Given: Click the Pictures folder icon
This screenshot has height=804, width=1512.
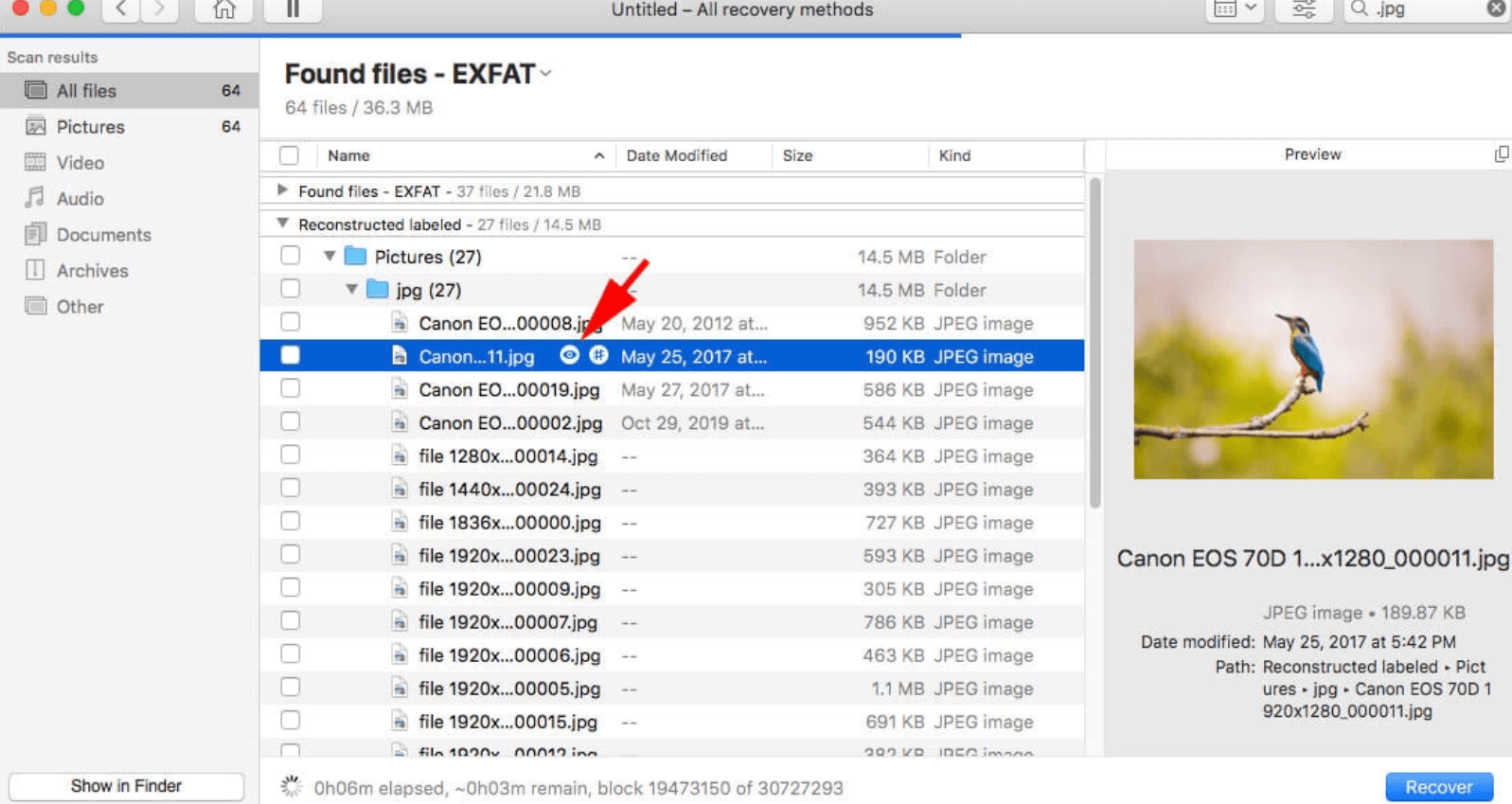Looking at the screenshot, I should [355, 256].
